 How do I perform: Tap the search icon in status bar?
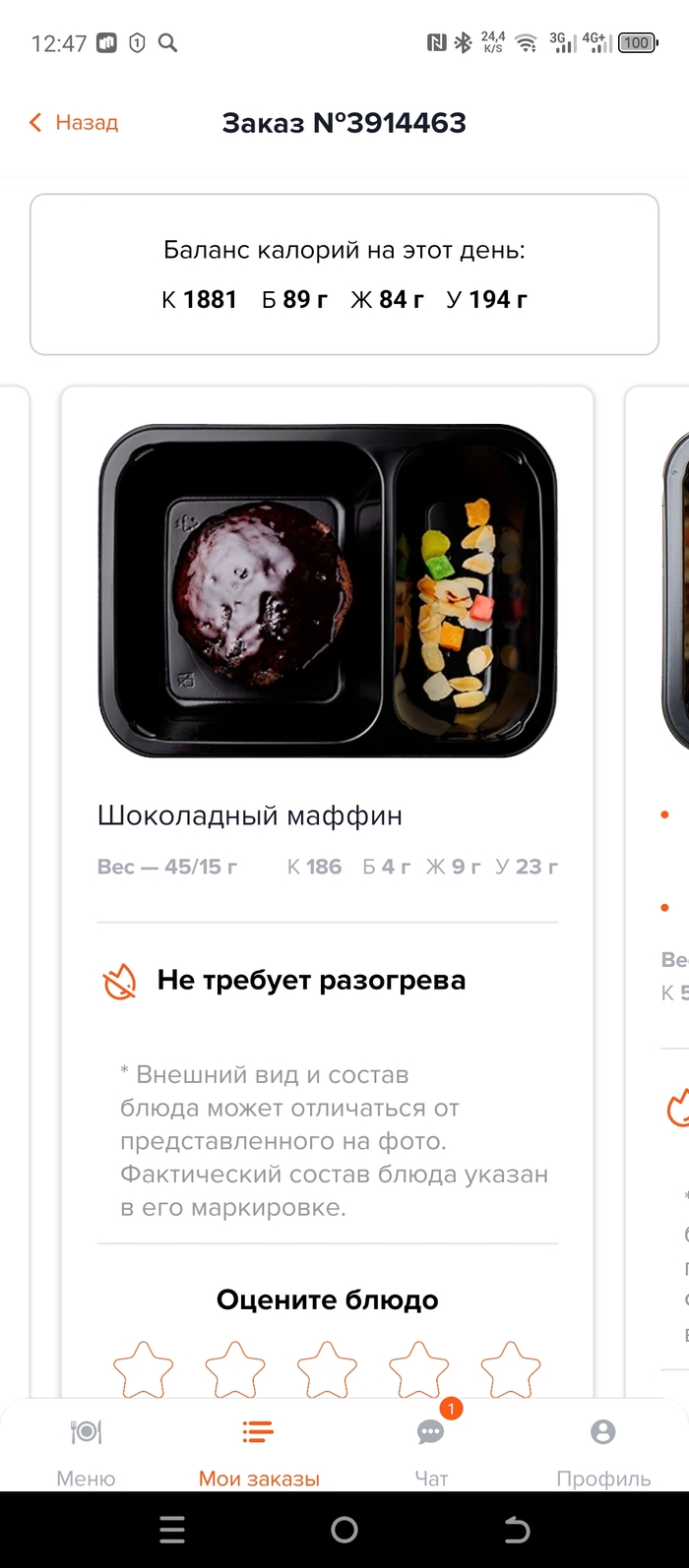click(x=167, y=42)
